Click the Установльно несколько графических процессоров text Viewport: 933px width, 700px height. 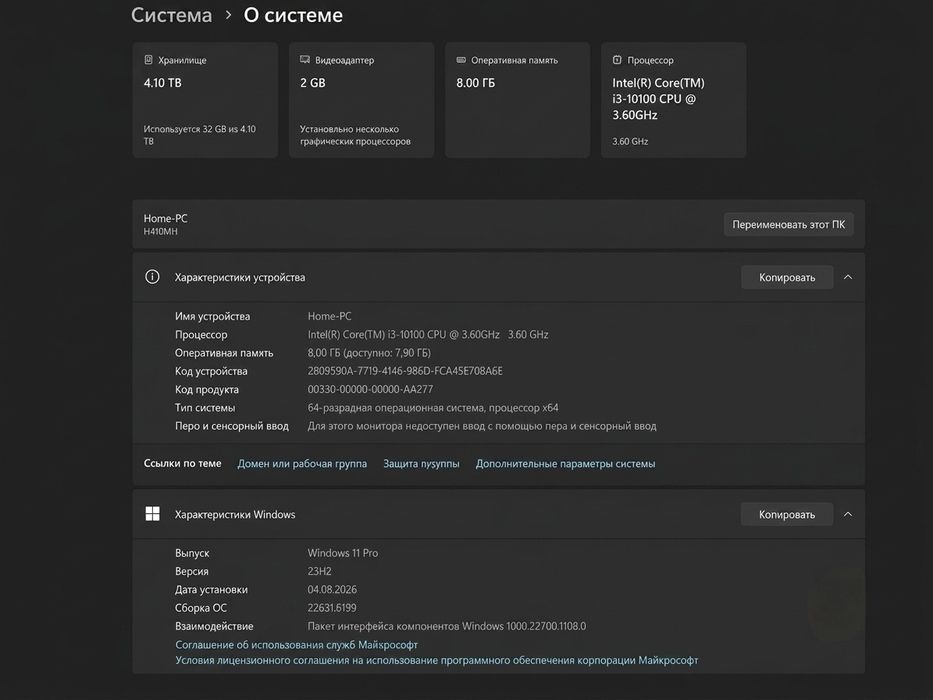[x=355, y=135]
